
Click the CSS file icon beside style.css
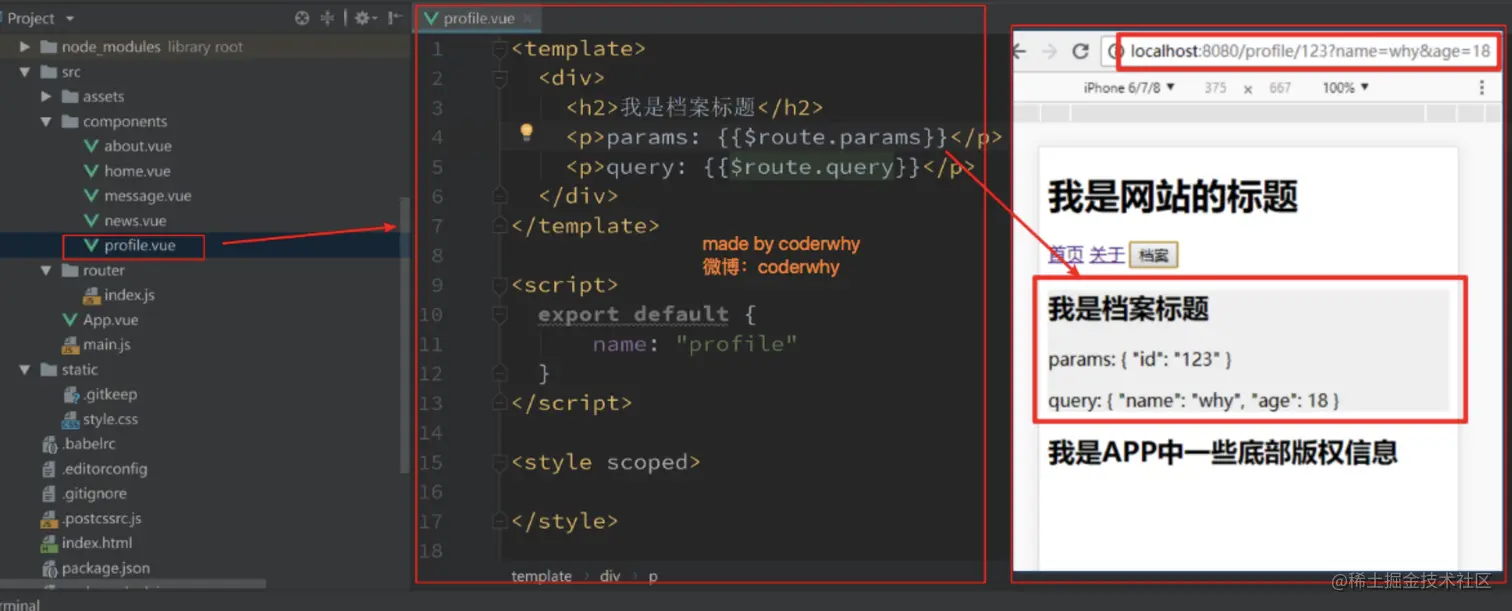point(70,419)
